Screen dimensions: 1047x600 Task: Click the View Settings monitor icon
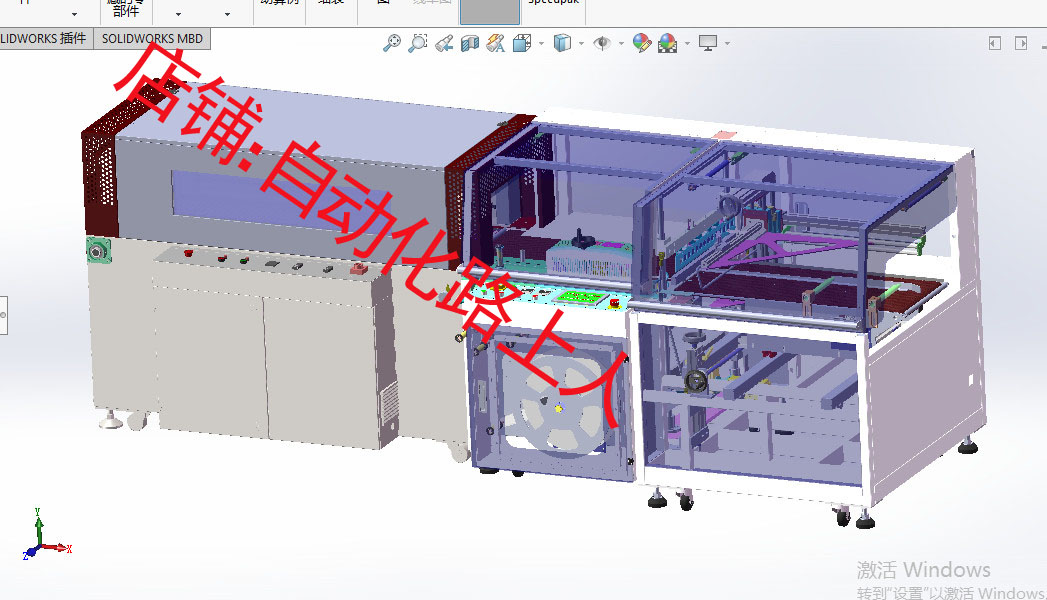[708, 43]
